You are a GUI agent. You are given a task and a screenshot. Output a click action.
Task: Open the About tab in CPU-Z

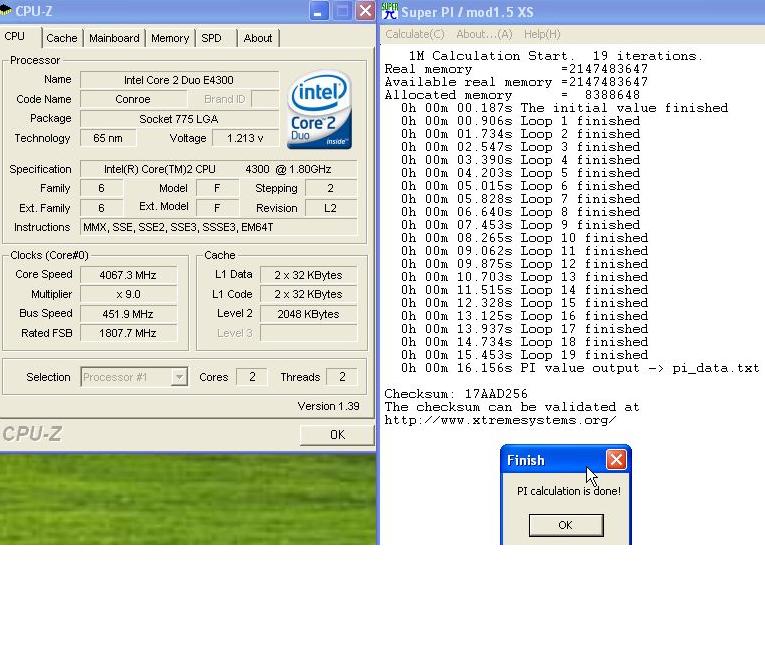tap(258, 38)
